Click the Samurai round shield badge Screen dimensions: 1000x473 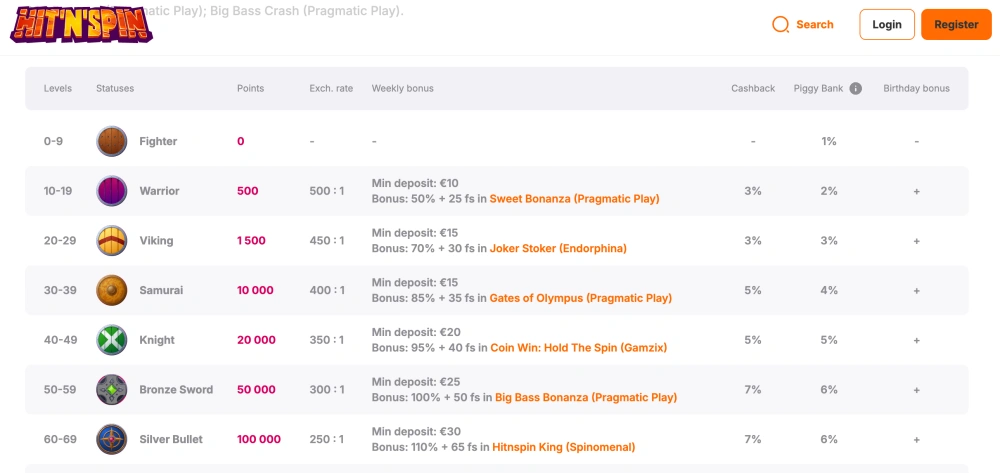[x=112, y=290]
